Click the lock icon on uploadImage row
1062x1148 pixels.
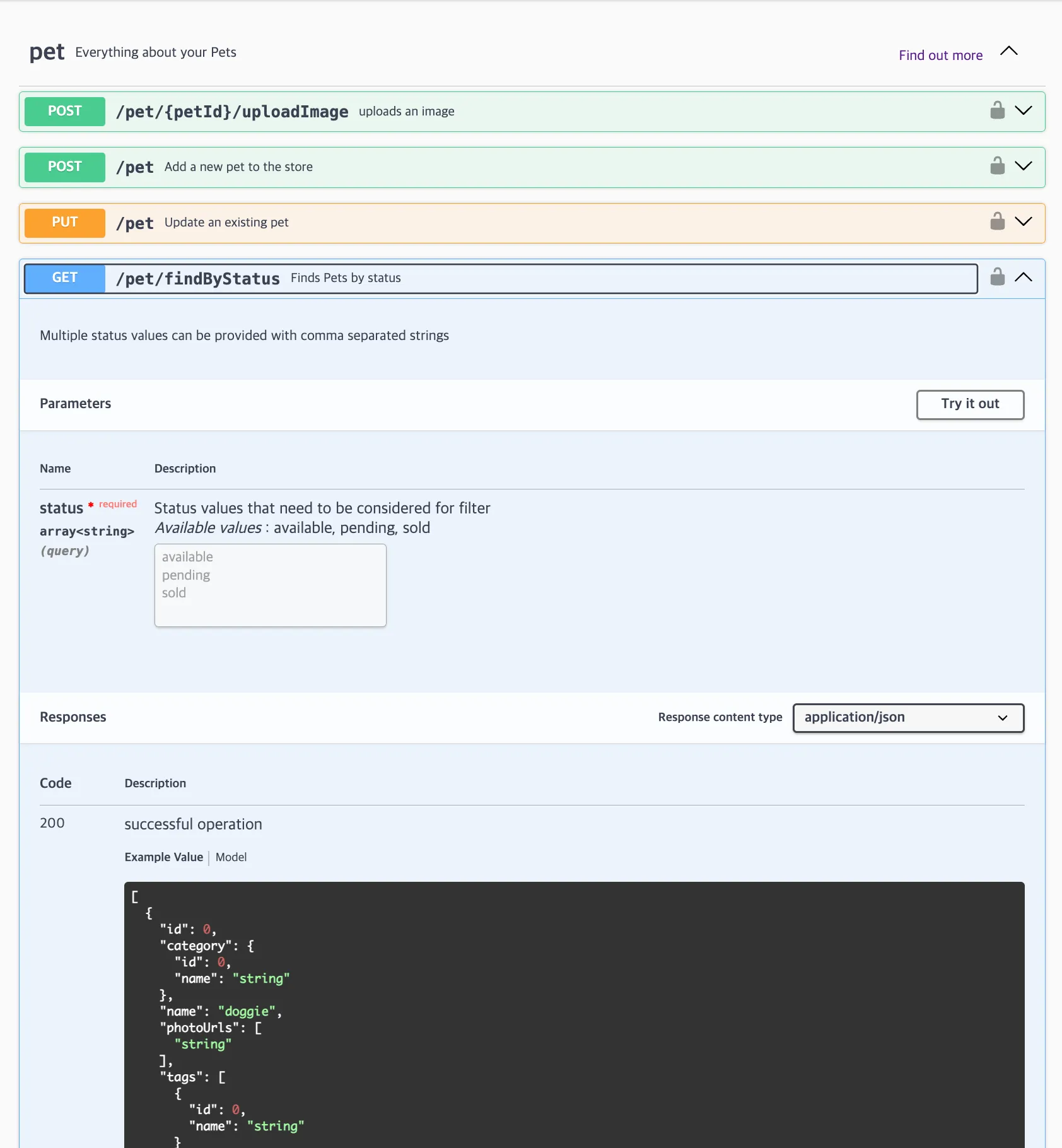(997, 110)
